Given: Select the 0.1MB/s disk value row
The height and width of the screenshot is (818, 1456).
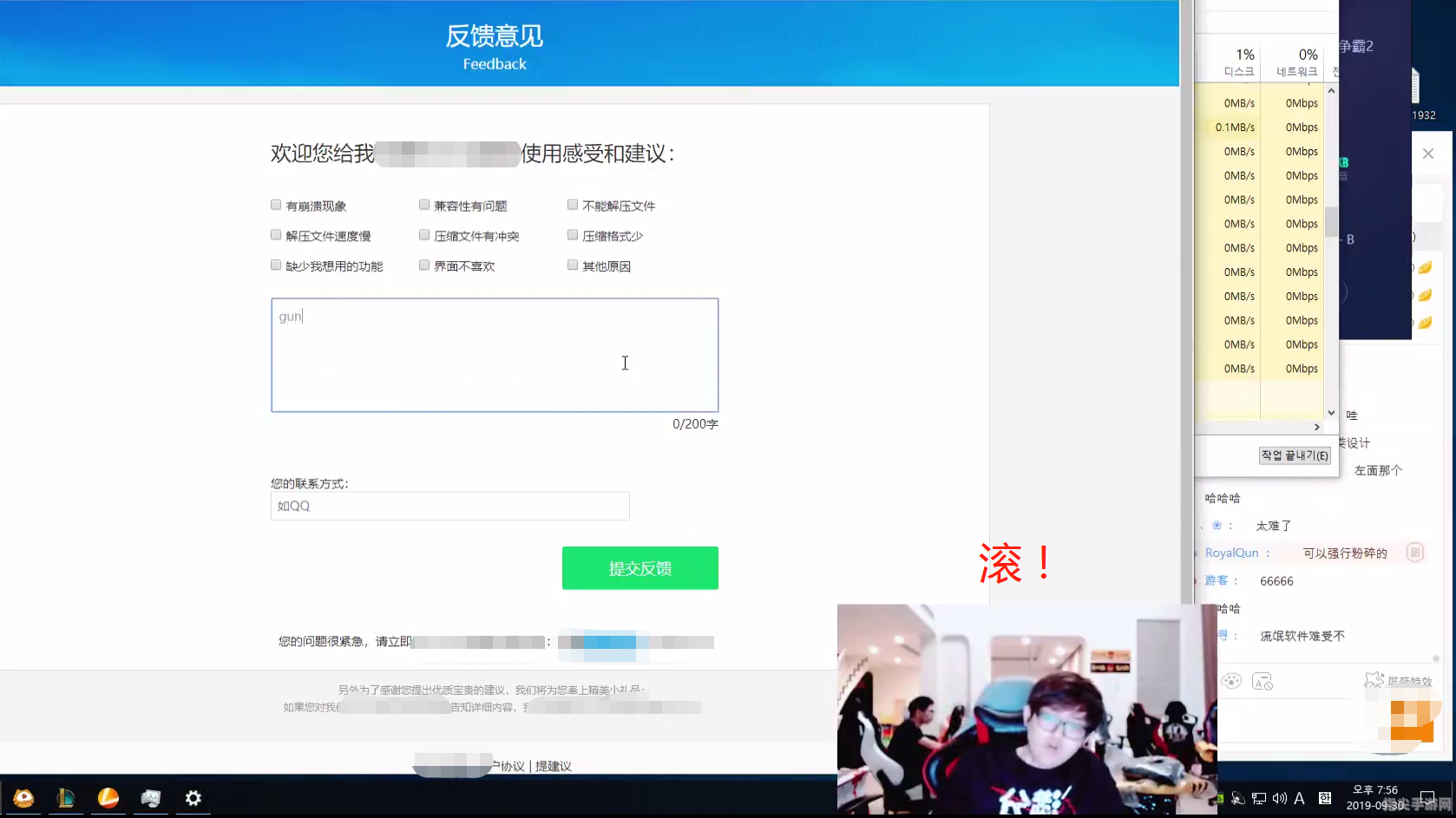Looking at the screenshot, I should click(x=1235, y=128).
